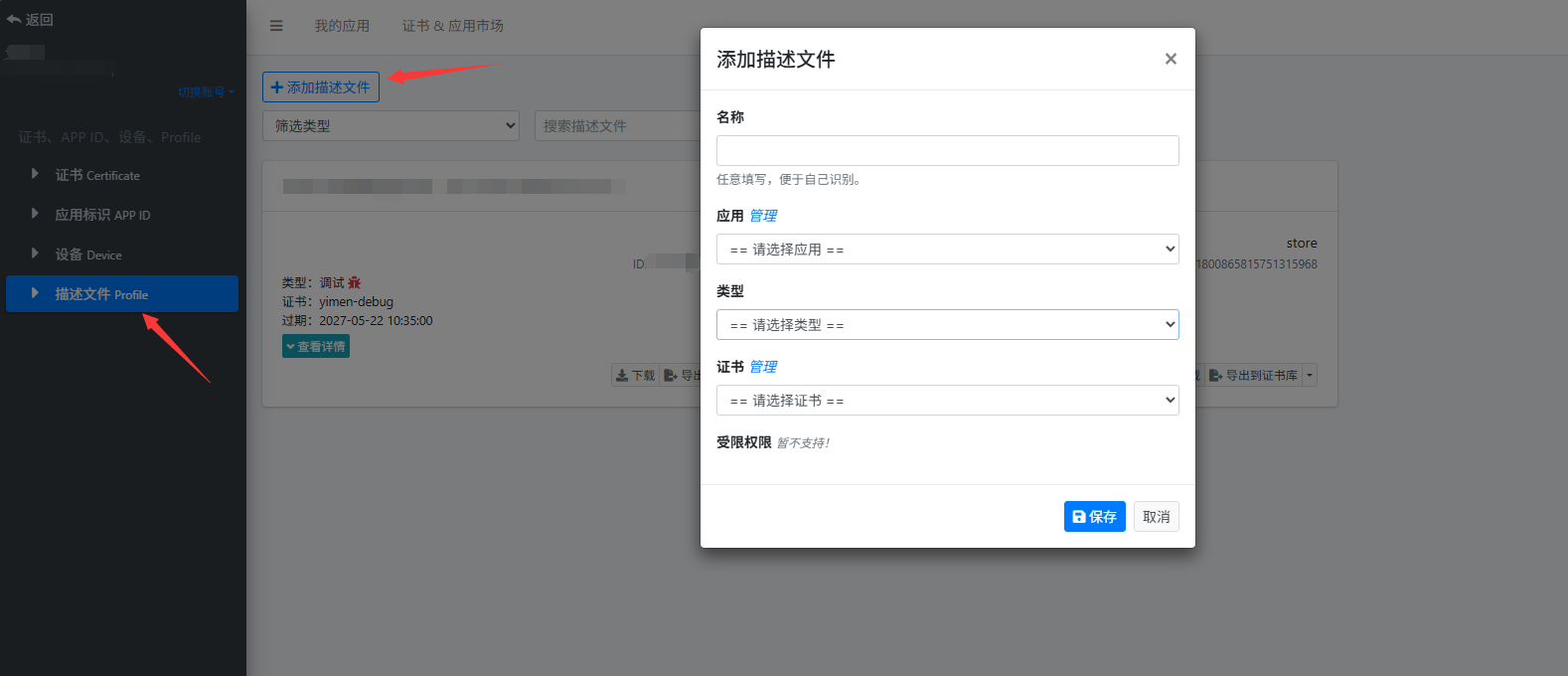
Task: Click the store label text
Action: click(x=1302, y=243)
